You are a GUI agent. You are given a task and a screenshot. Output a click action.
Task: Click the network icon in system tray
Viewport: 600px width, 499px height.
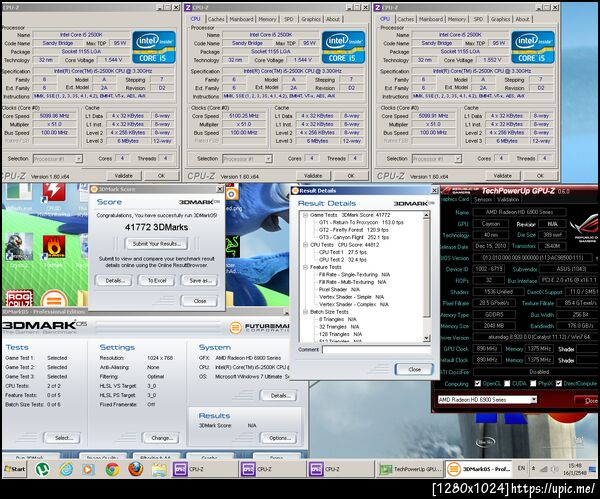(543, 469)
